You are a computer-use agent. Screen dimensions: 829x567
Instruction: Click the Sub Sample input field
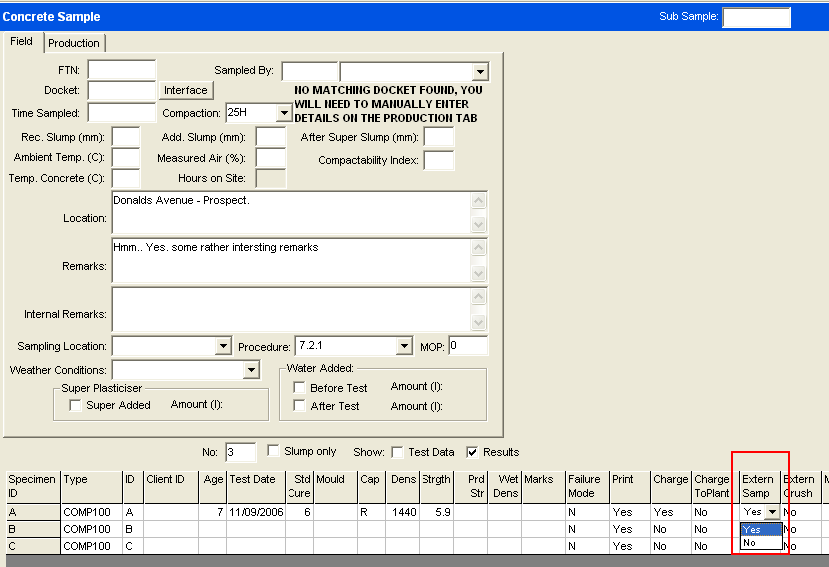click(x=756, y=17)
